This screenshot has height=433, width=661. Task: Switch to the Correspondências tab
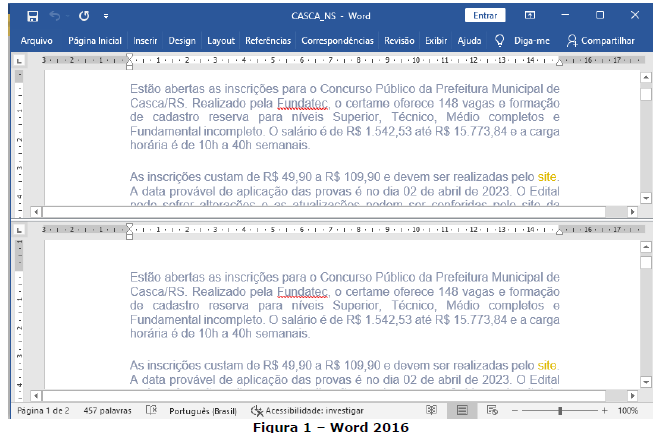click(337, 41)
